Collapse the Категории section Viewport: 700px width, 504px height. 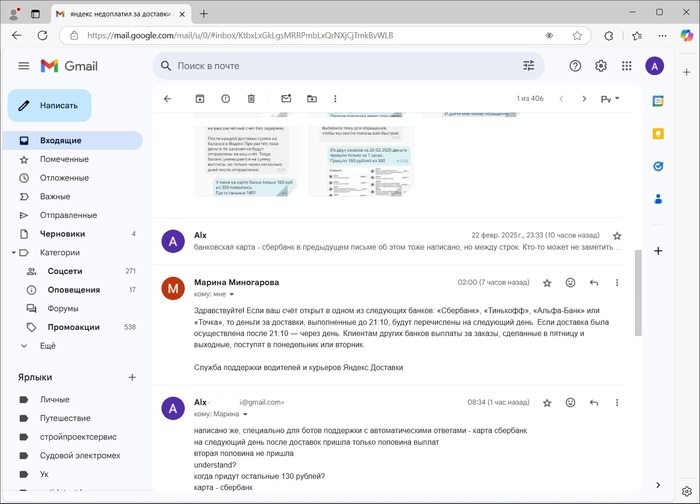click(x=14, y=253)
